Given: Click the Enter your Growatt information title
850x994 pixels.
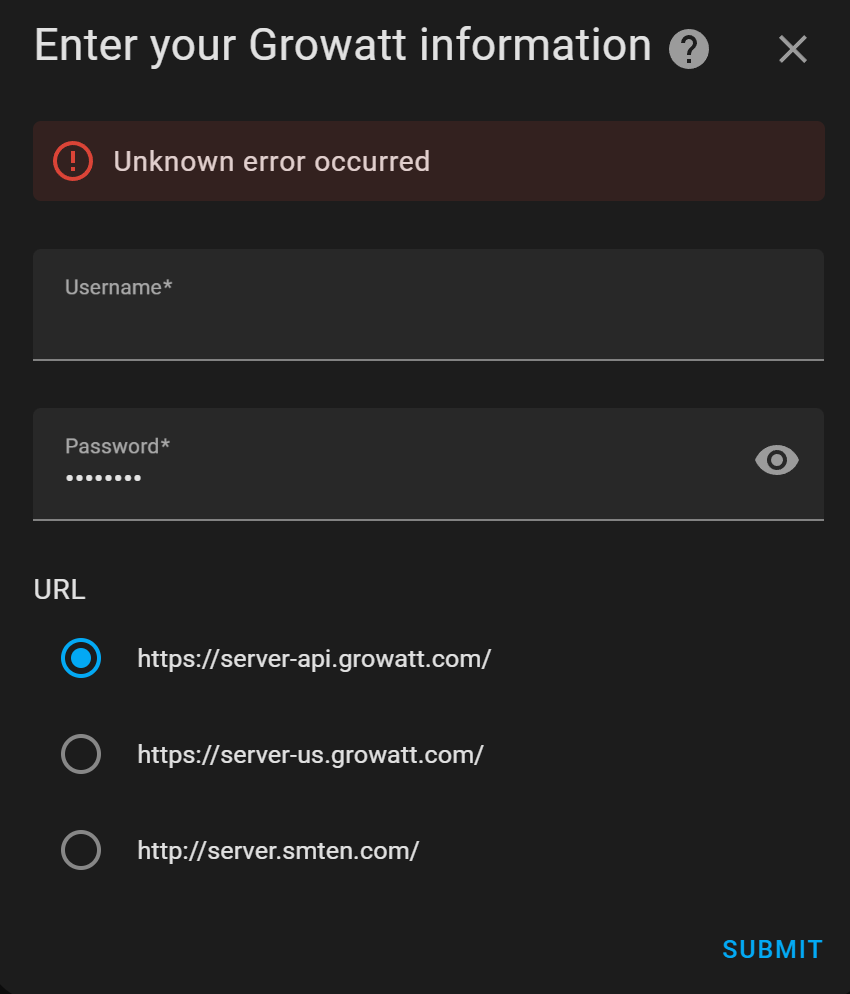Looking at the screenshot, I should [x=341, y=45].
